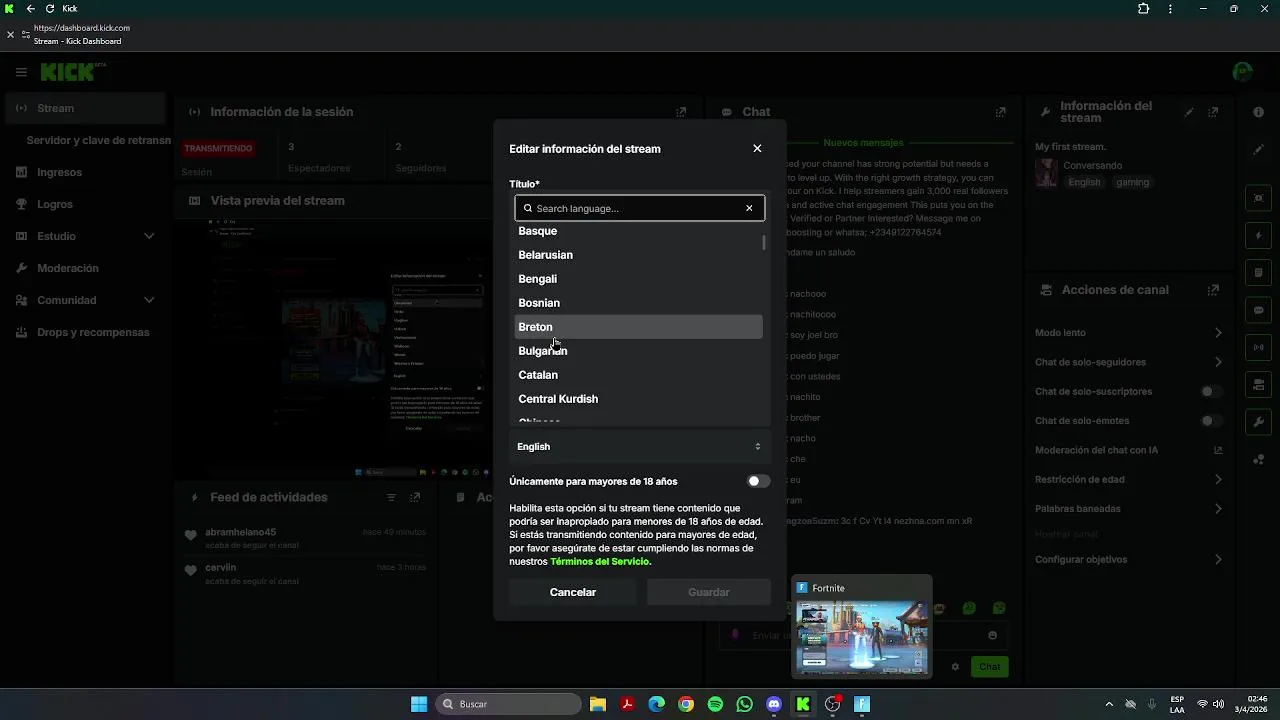The image size is (1280, 720).
Task: Toggle Chat de solo-suscriptores switch
Action: (1211, 391)
